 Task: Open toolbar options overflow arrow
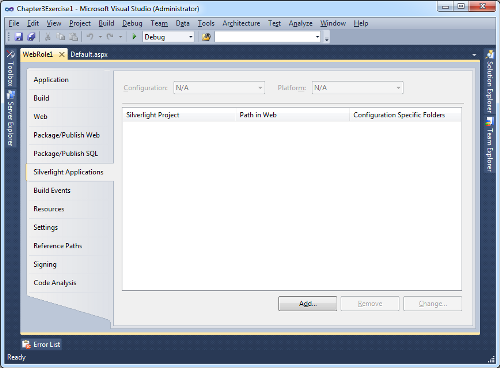(327, 37)
